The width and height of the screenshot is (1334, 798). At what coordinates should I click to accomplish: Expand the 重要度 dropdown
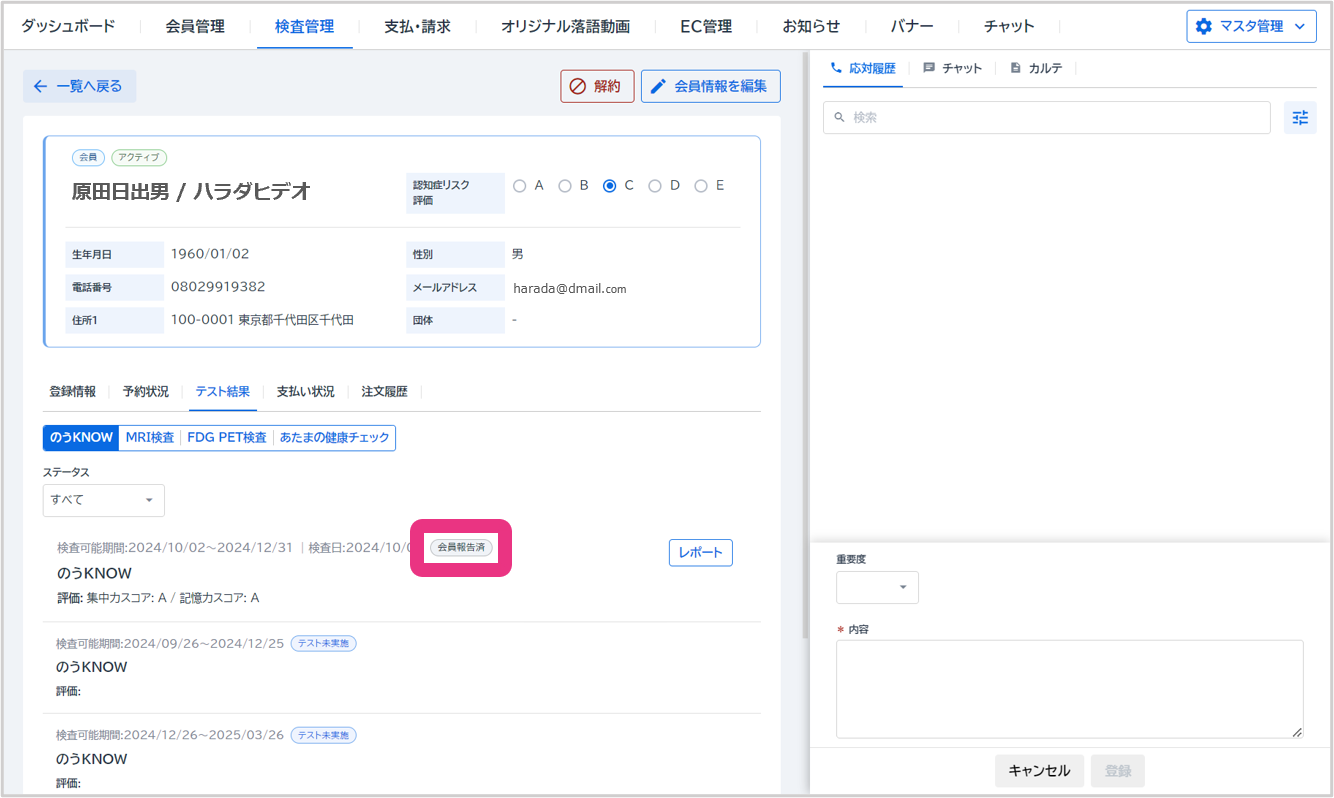(877, 588)
